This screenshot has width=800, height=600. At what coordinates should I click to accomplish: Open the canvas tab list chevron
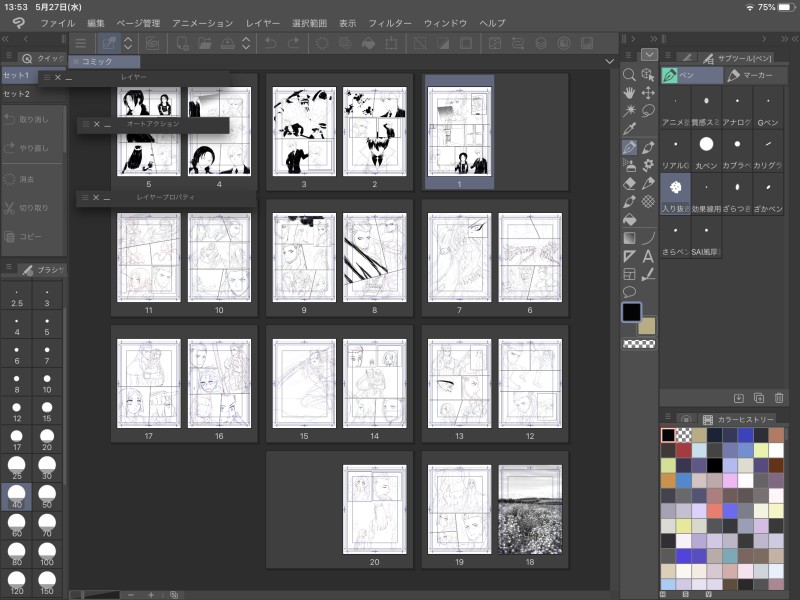point(609,61)
